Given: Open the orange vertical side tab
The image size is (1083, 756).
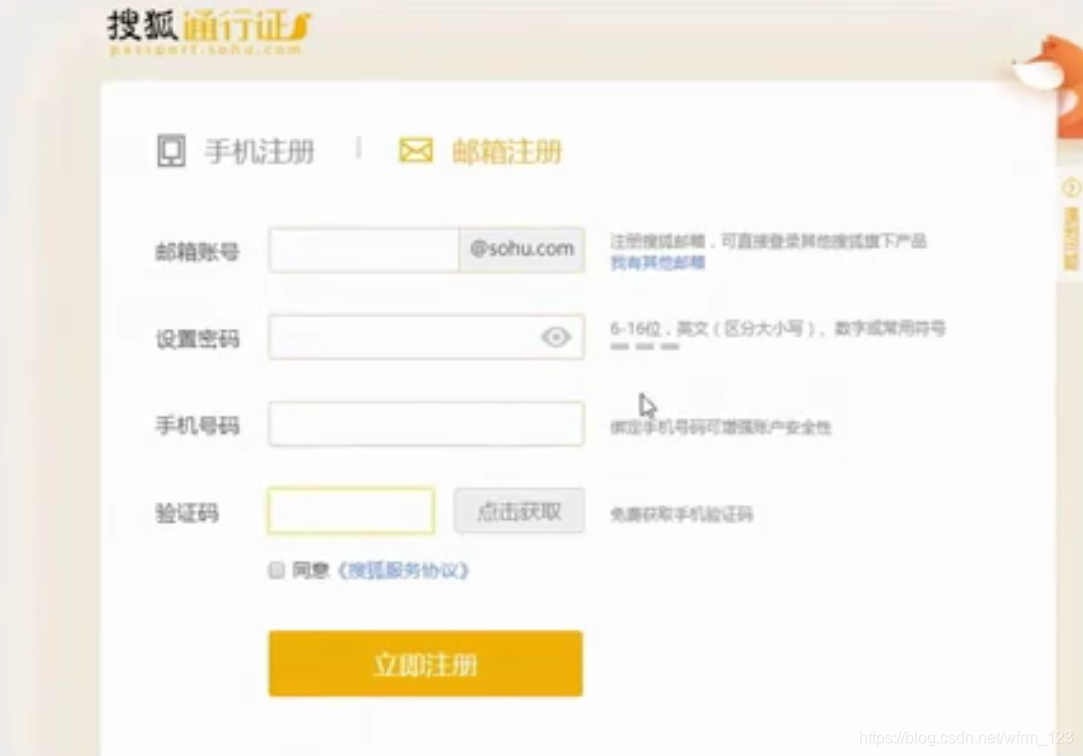Looking at the screenshot, I should coord(1071,238).
